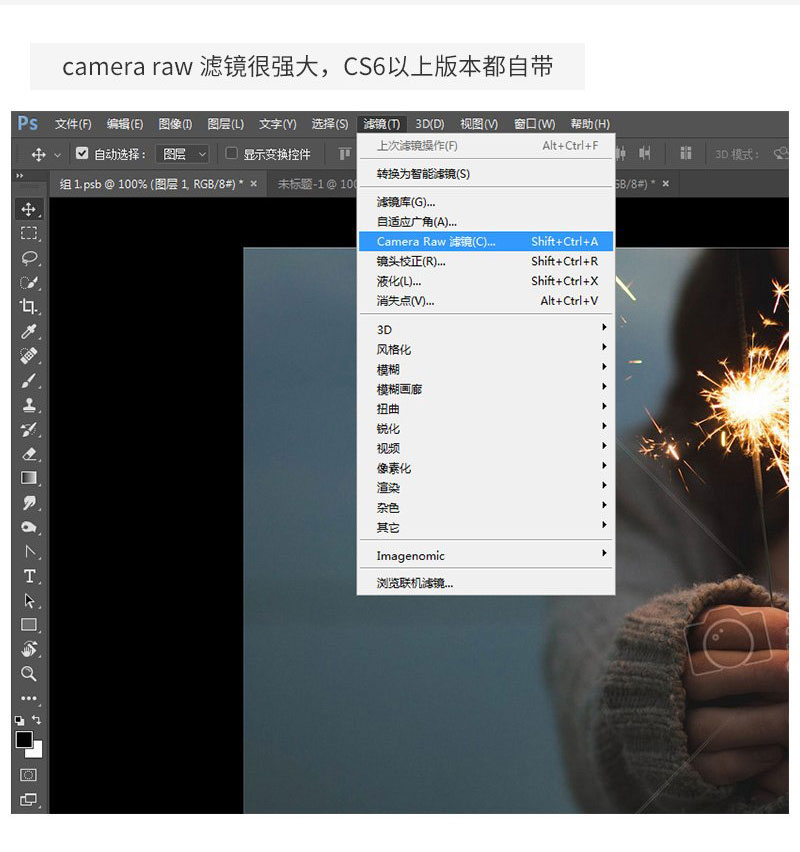Open tool preset picker arrow beside Move icon

click(x=58, y=155)
